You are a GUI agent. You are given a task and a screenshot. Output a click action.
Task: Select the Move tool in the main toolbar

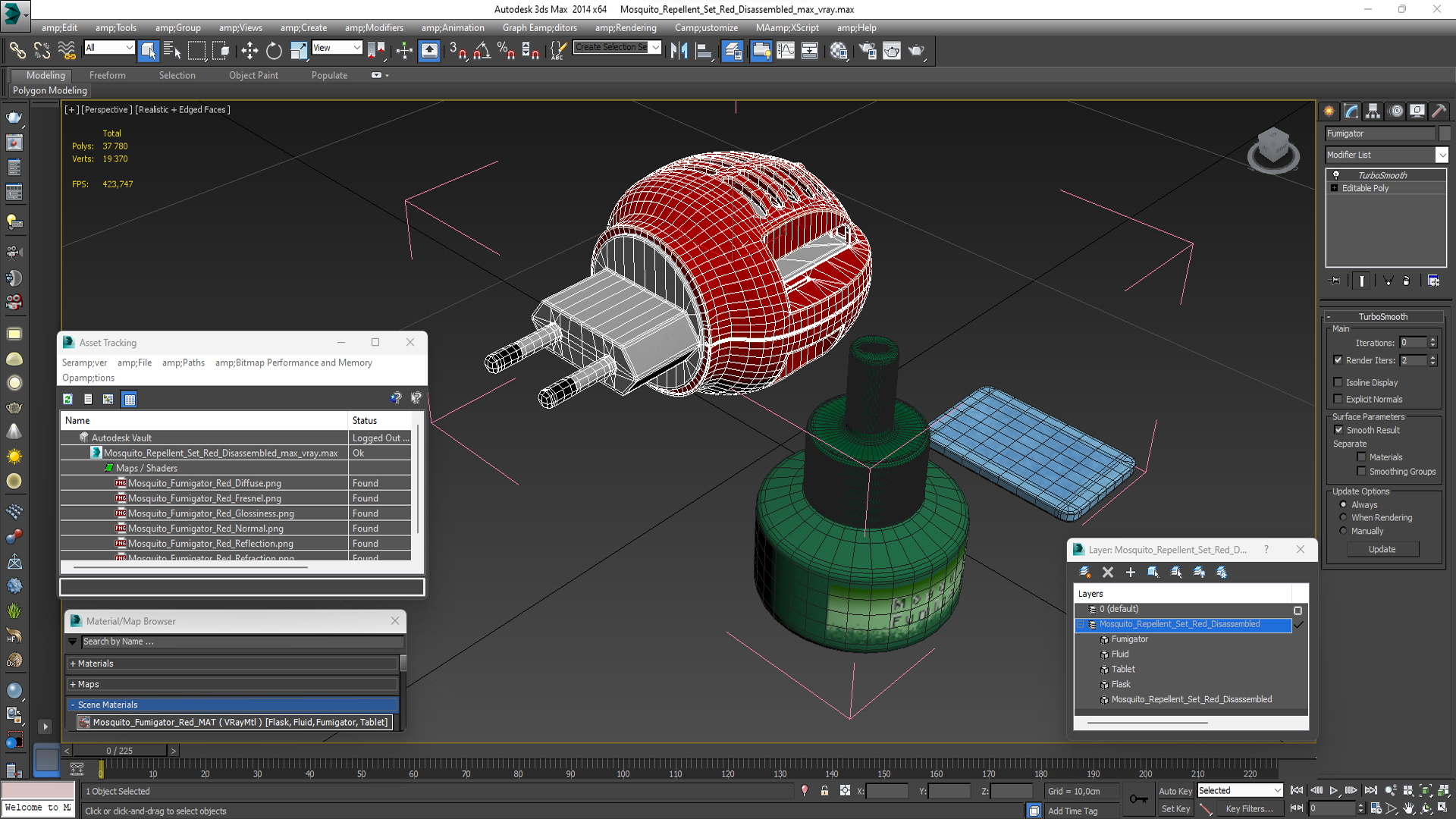pyautogui.click(x=249, y=51)
